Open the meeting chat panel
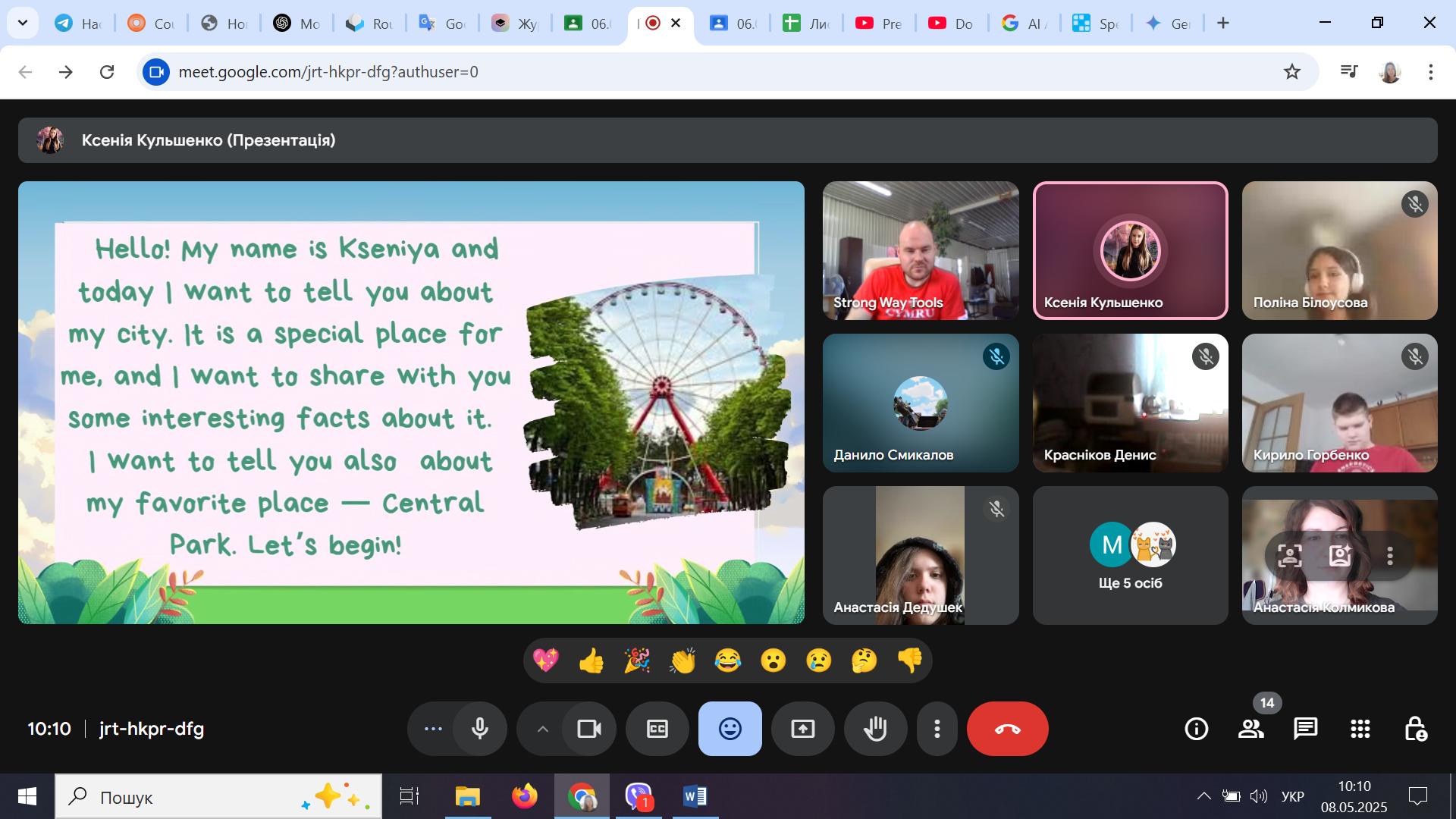The width and height of the screenshot is (1456, 819). (x=1305, y=729)
